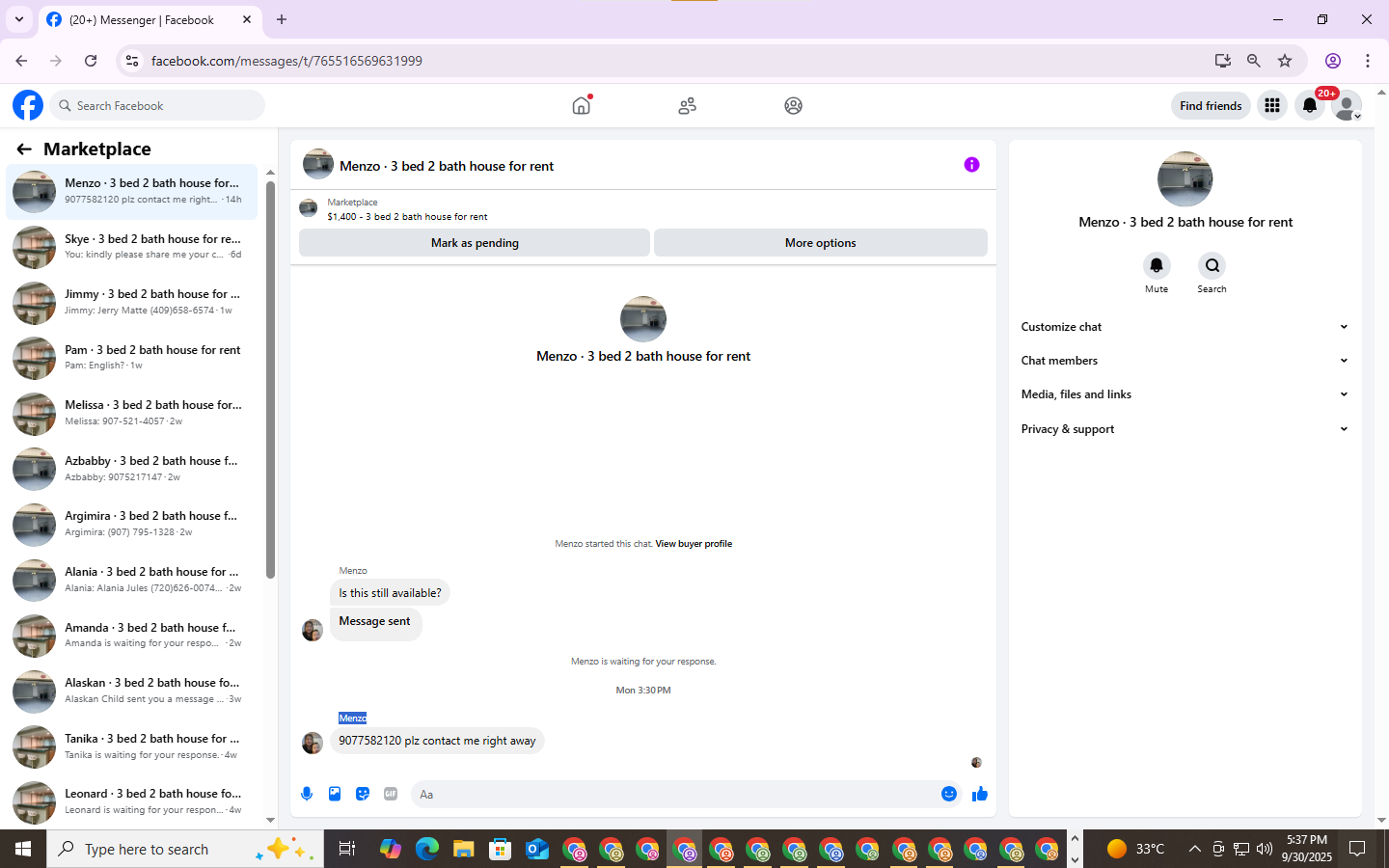The image size is (1389, 868).
Task: Open conversation information purple icon
Action: click(971, 165)
